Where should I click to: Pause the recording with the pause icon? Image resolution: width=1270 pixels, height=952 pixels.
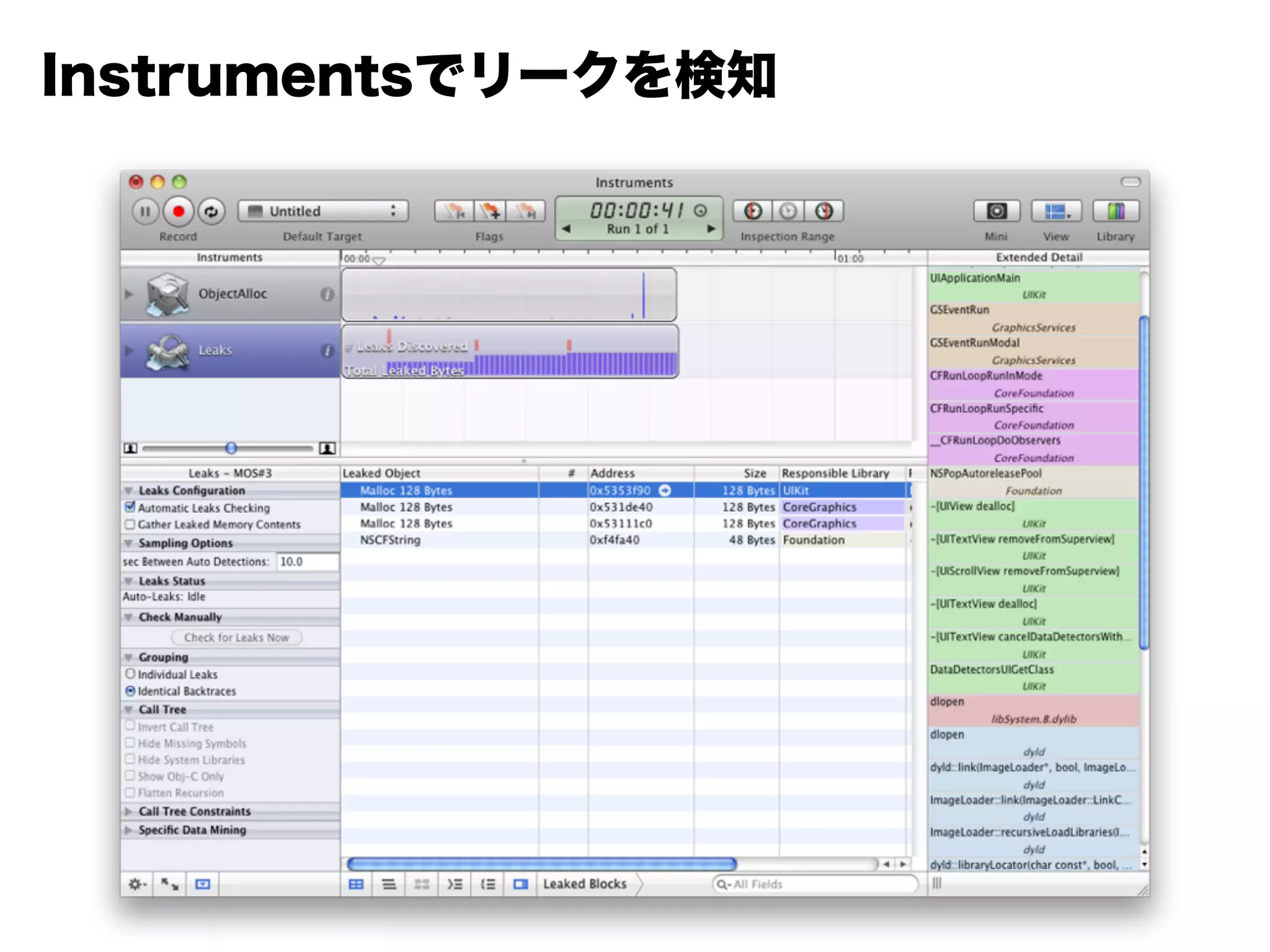(145, 211)
